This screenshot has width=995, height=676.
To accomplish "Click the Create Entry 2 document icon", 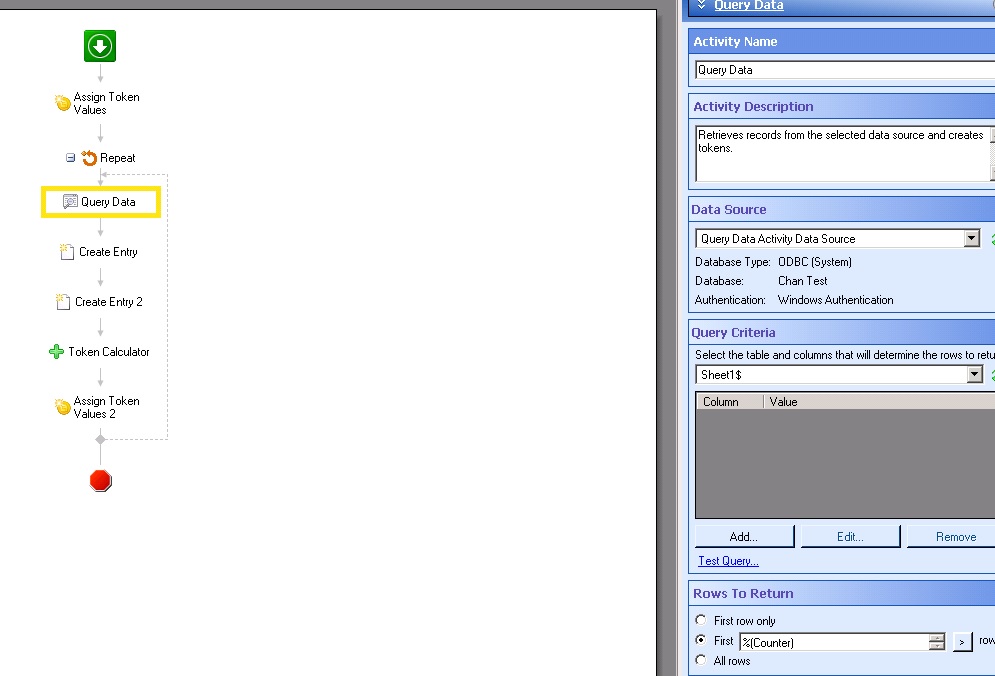I will click(62, 302).
